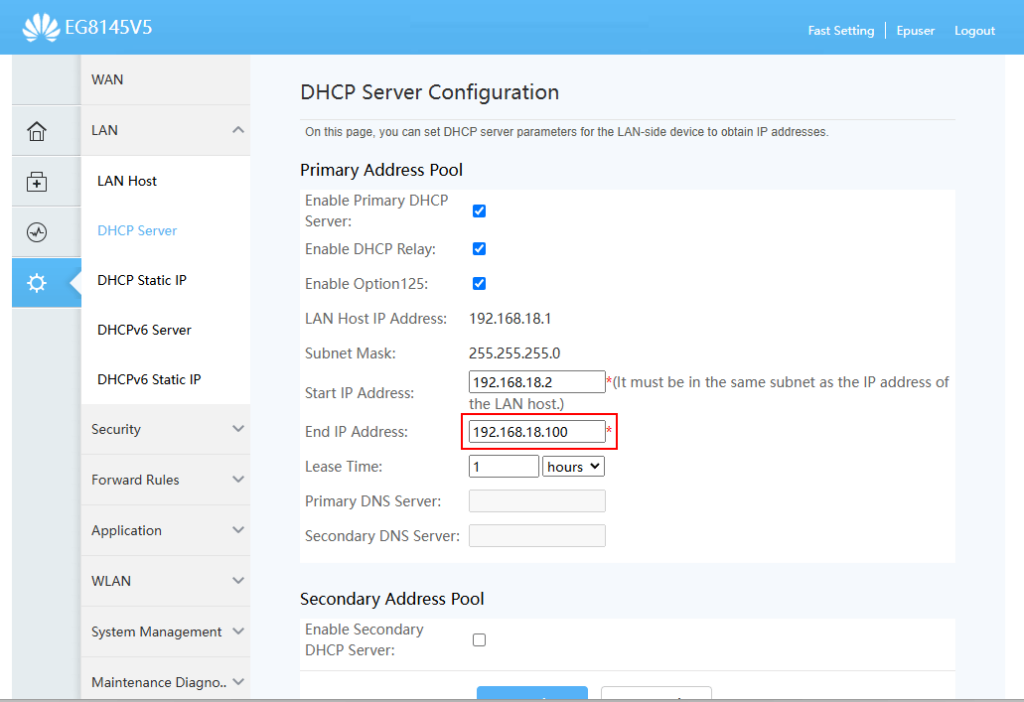The width and height of the screenshot is (1024, 702).
Task: Toggle Enable Primary DHCP Server checkbox
Action: (x=479, y=211)
